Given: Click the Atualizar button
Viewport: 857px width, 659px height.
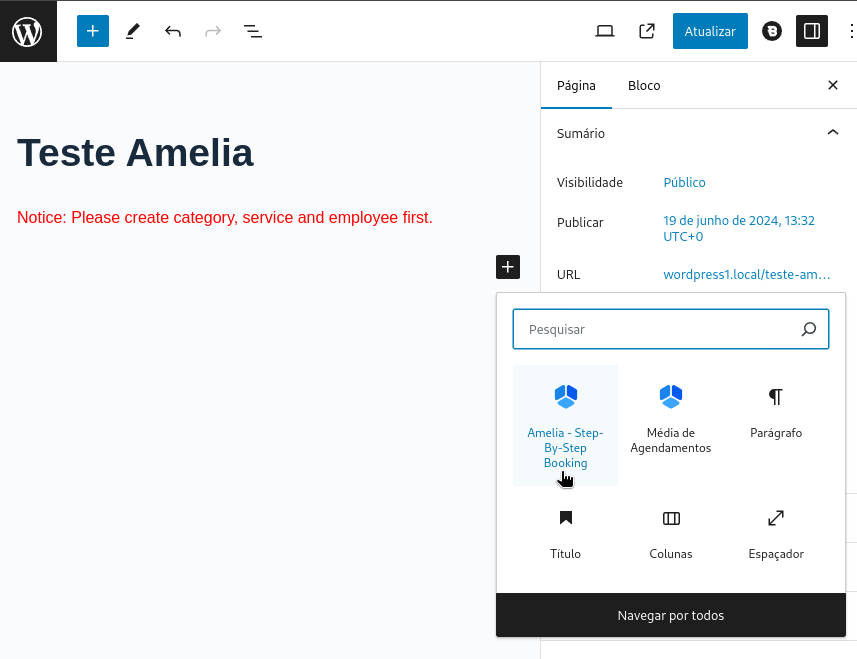Looking at the screenshot, I should 710,31.
